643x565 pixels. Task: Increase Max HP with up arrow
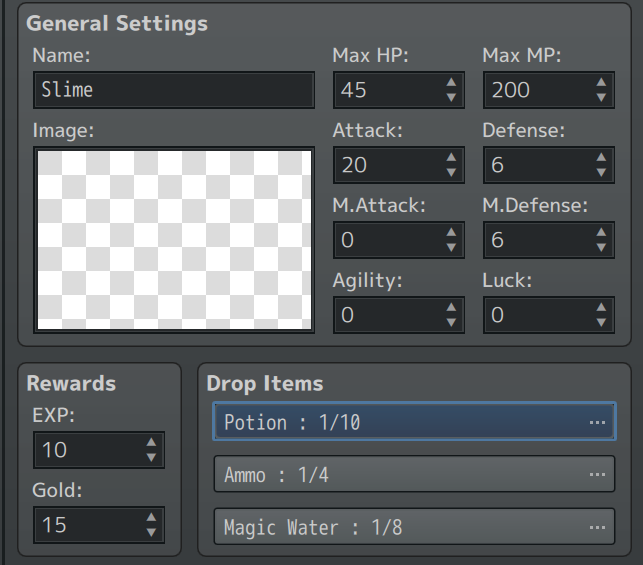click(x=451, y=82)
